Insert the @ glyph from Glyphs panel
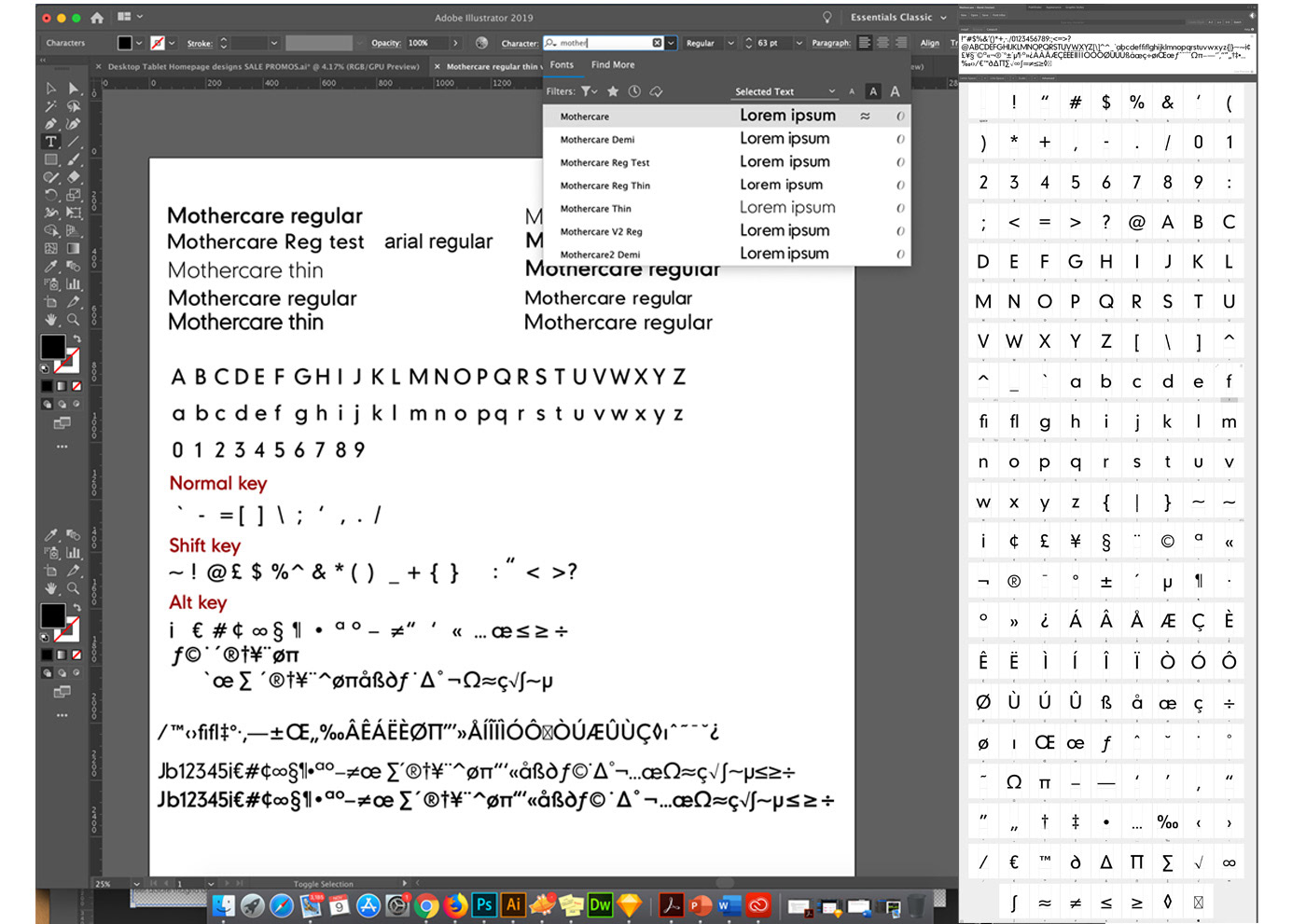This screenshot has width=1306, height=924. point(1137,222)
